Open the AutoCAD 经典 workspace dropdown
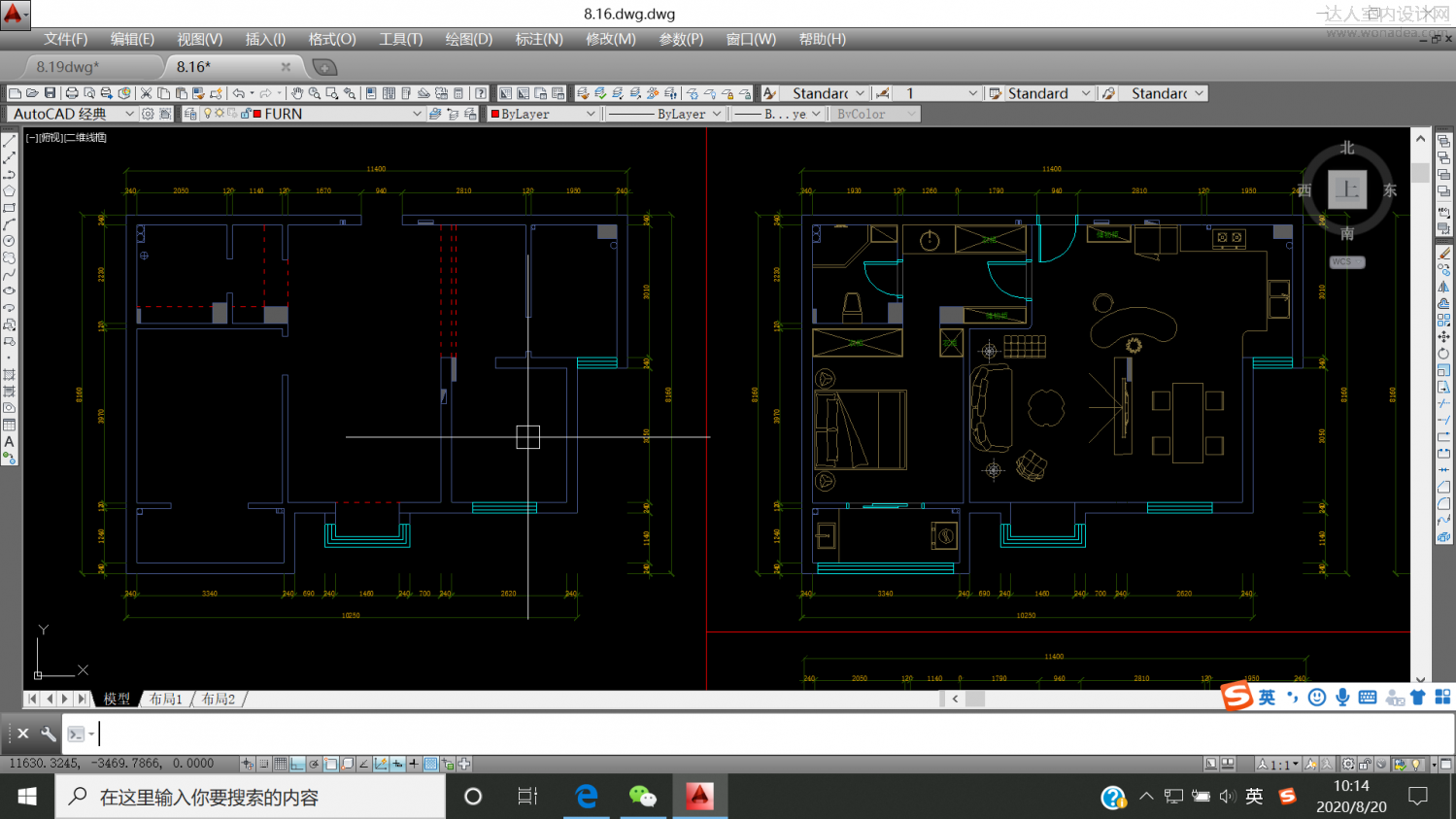 click(x=129, y=114)
